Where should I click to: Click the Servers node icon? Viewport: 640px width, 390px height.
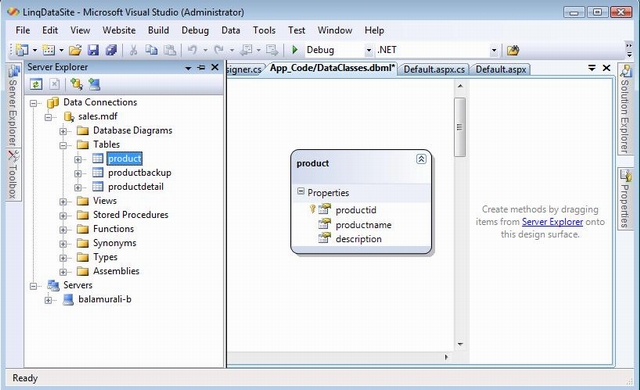coord(53,285)
